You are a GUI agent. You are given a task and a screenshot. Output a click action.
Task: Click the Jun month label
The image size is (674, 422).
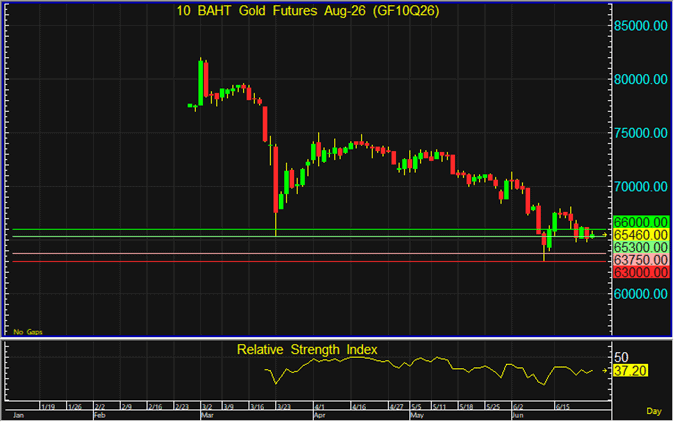(518, 415)
